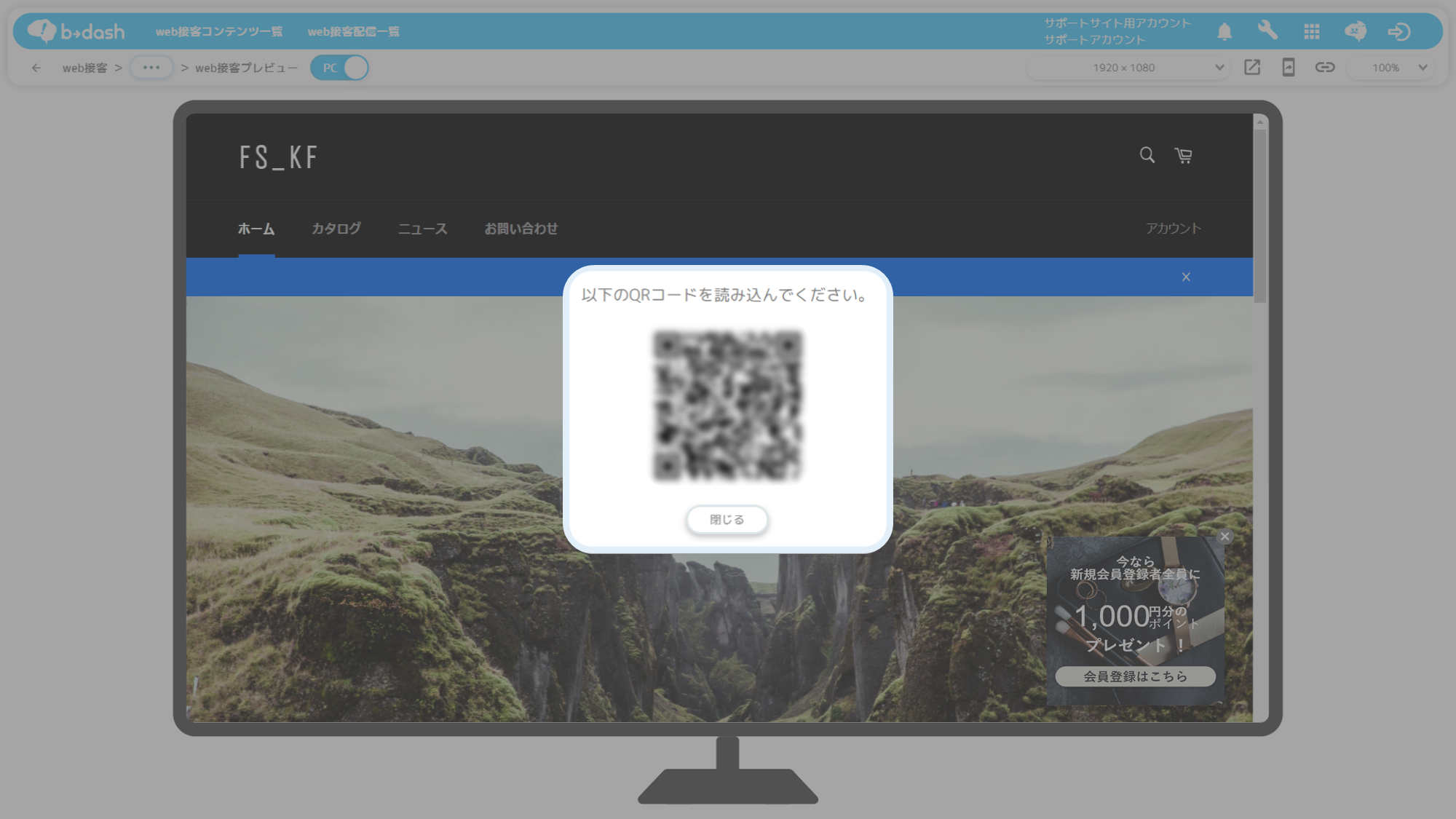Screen dimensions: 1456x819
Task: Click 会員登録はこちら button
Action: 1136,676
